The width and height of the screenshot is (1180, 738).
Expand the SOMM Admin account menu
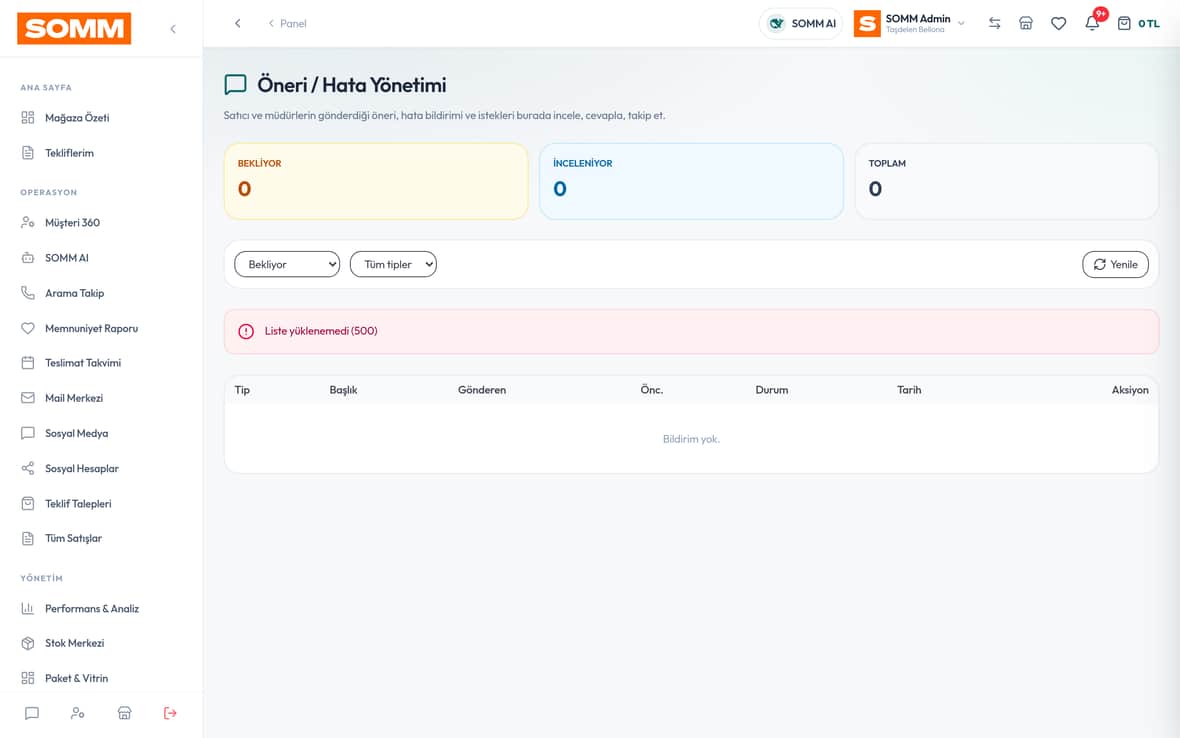(x=910, y=23)
